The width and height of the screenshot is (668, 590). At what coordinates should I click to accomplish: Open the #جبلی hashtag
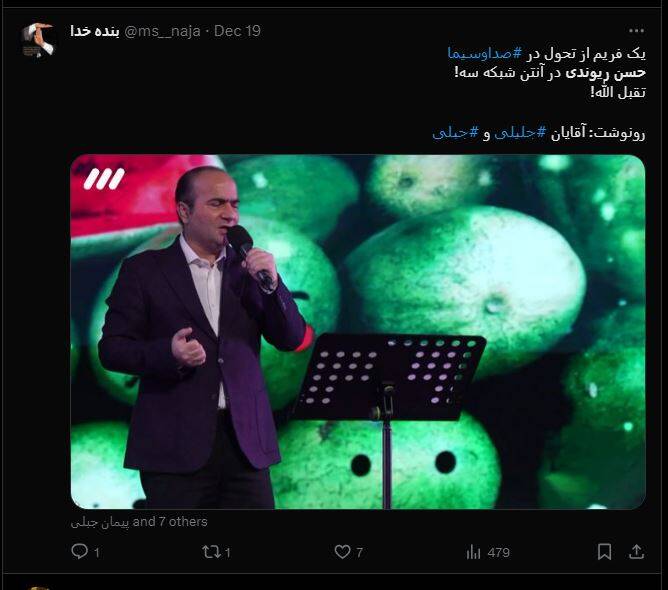pyautogui.click(x=455, y=133)
